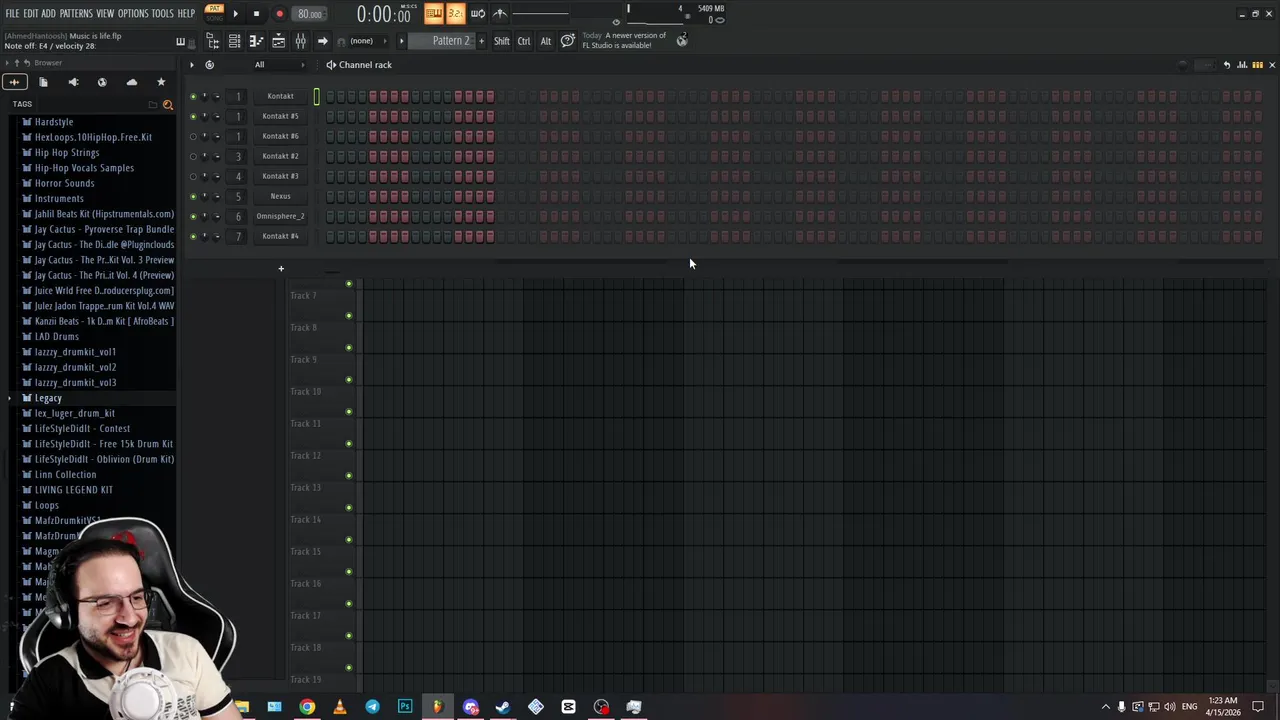Open the TOOLS menu
The height and width of the screenshot is (720, 1280).
(x=163, y=13)
